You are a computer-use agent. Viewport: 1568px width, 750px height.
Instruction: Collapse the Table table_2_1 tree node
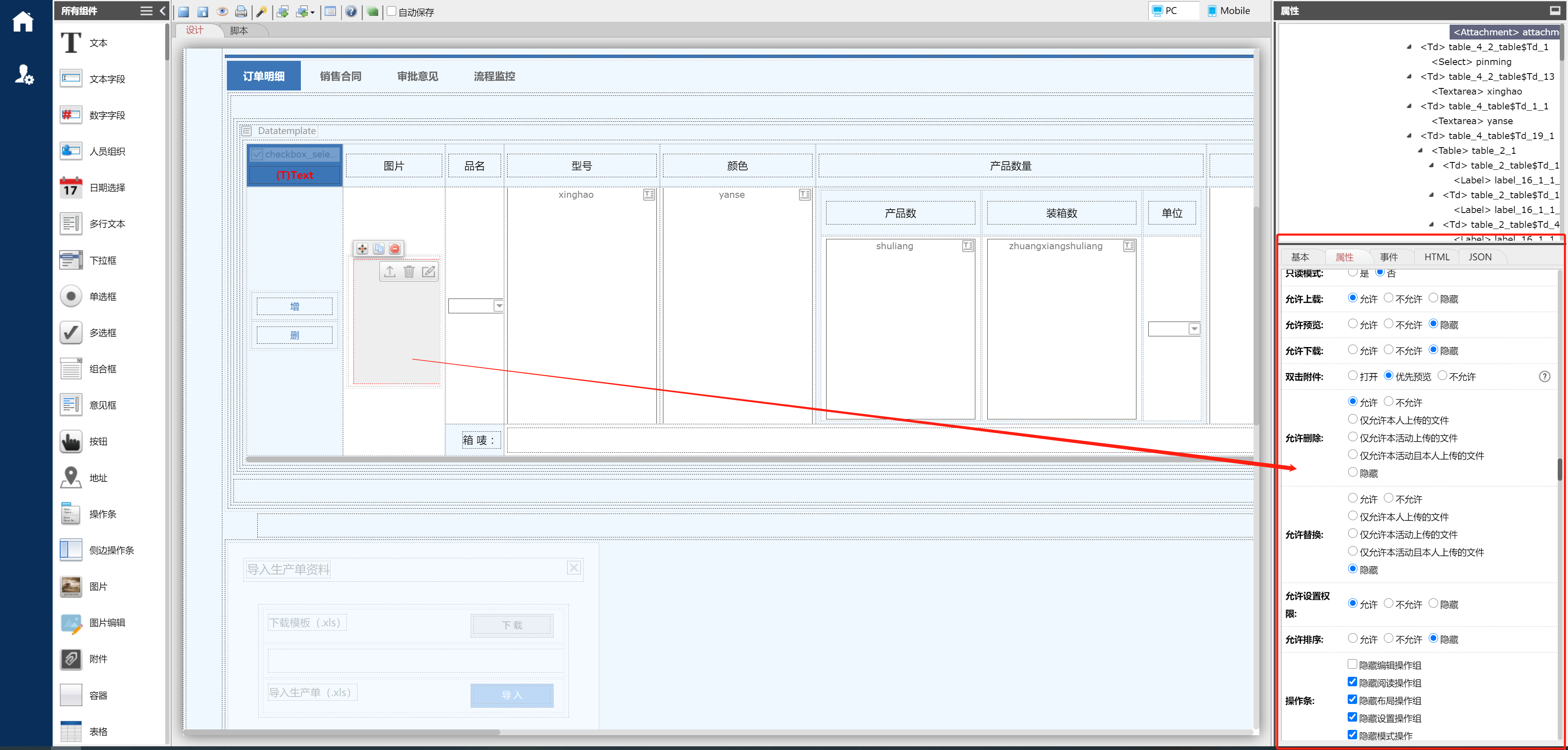(x=1421, y=150)
